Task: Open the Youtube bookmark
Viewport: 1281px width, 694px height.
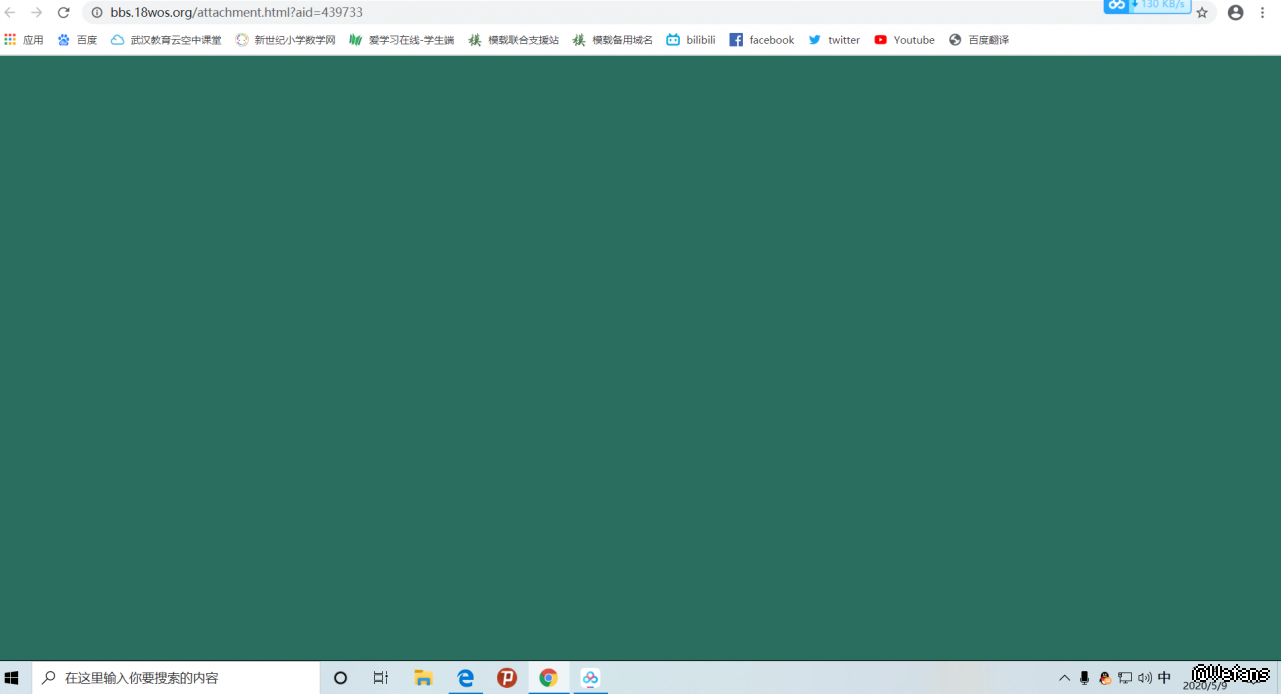Action: tap(905, 40)
